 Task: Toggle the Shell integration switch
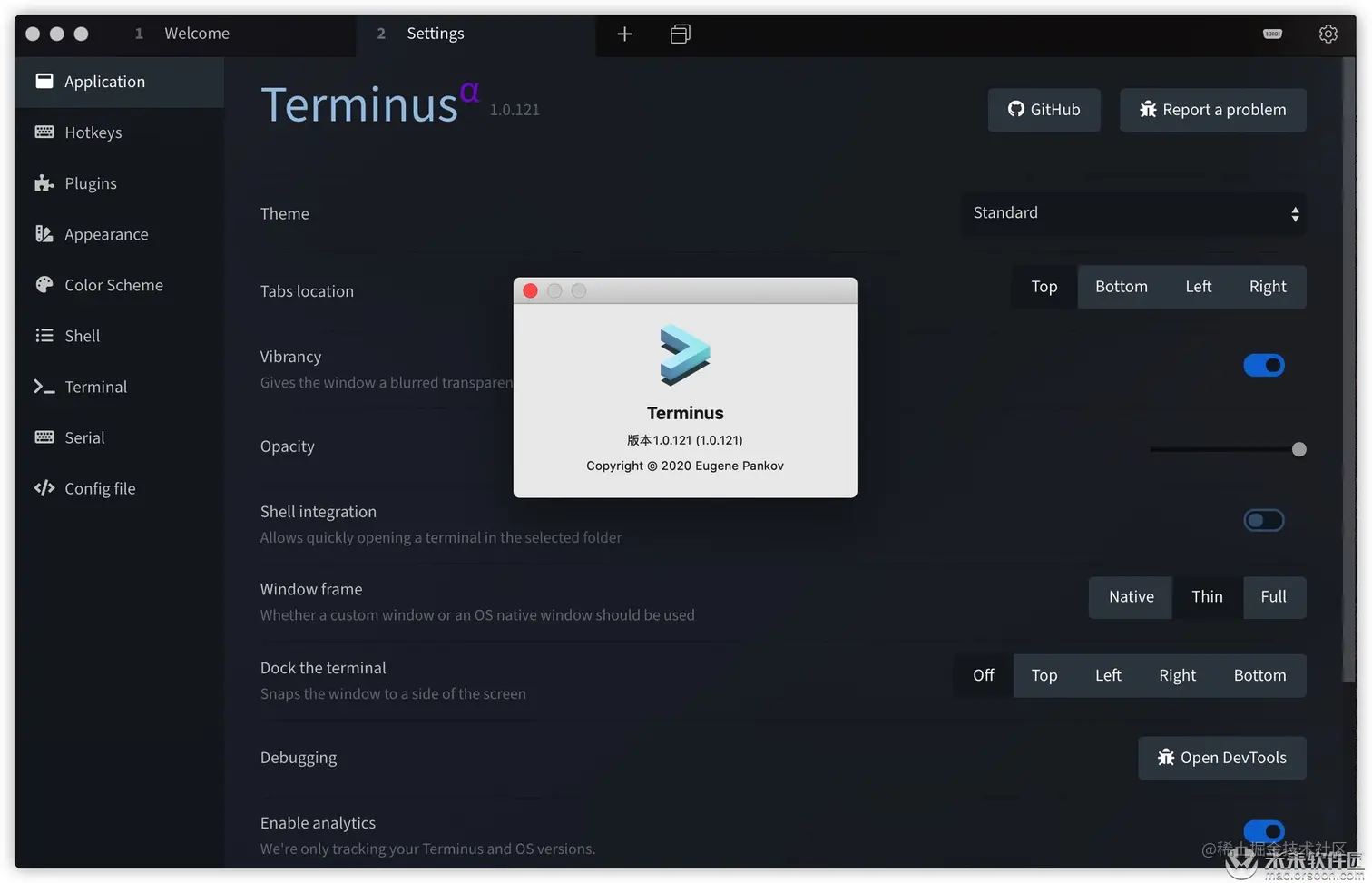(x=1263, y=520)
